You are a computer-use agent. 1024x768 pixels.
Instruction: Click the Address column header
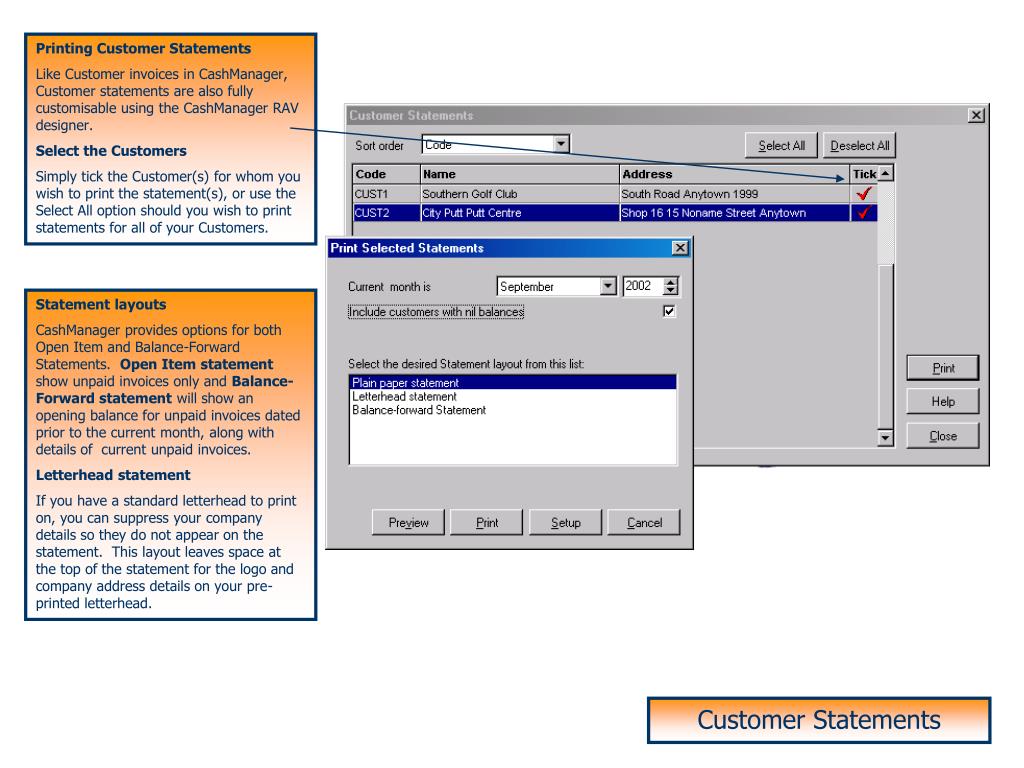[735, 174]
